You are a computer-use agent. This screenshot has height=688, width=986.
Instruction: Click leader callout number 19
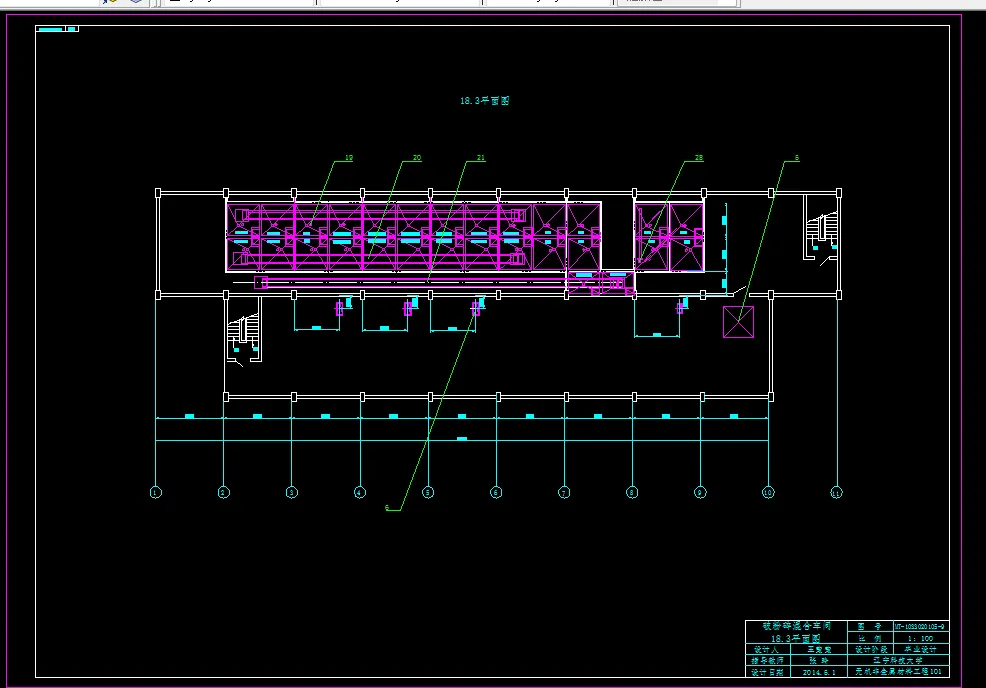(349, 158)
